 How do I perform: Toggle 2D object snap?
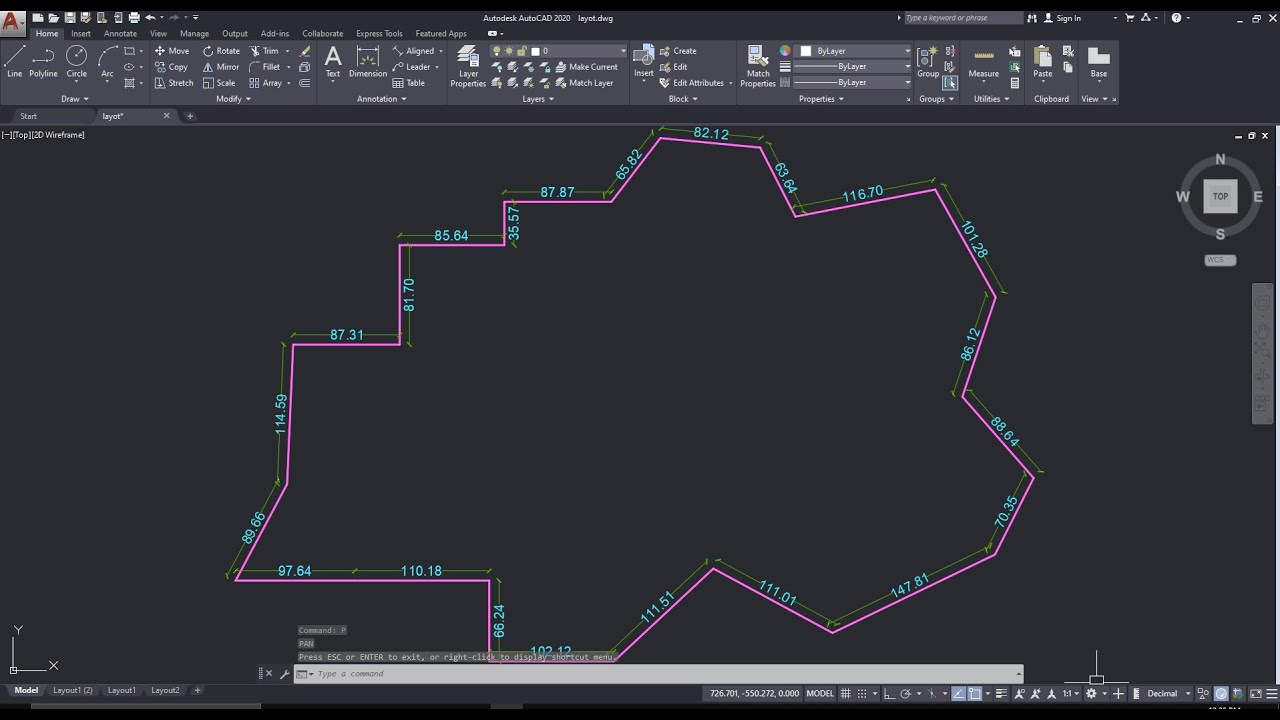[x=975, y=693]
